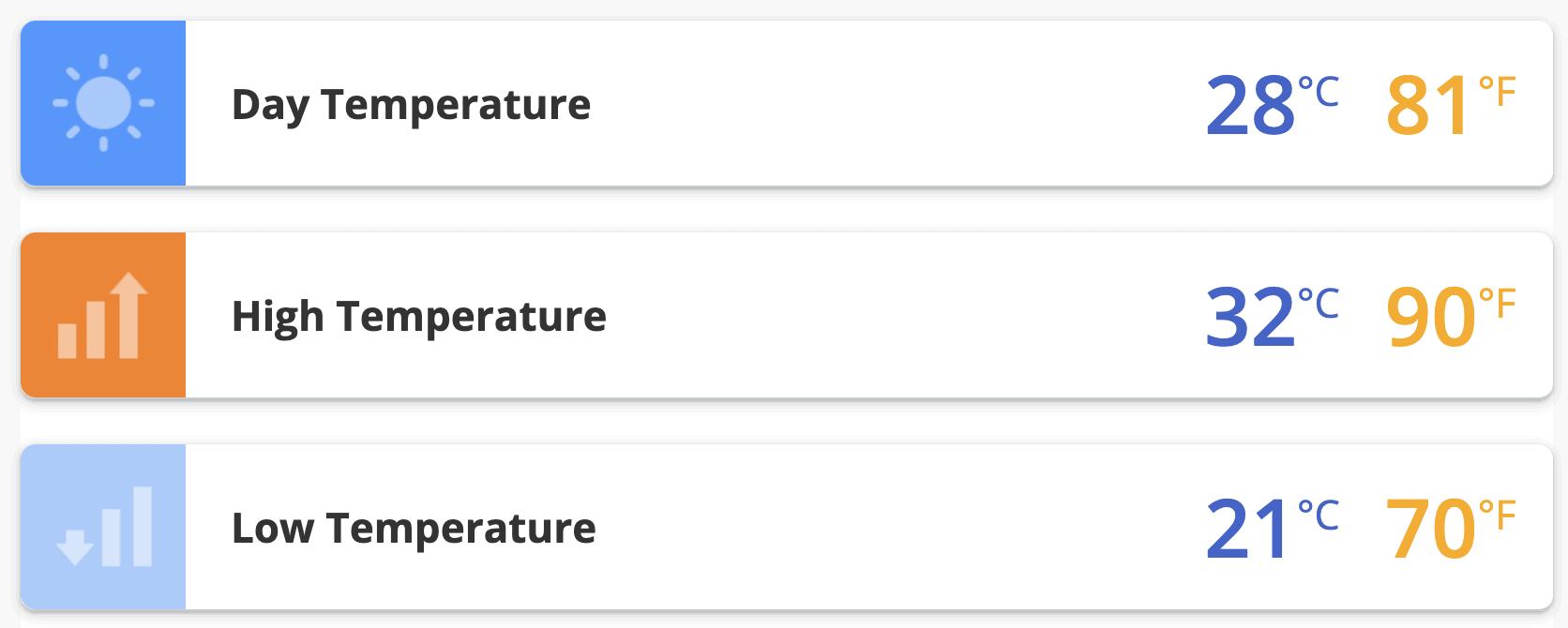Click empty space in the Low Temperature card

click(x=891, y=529)
